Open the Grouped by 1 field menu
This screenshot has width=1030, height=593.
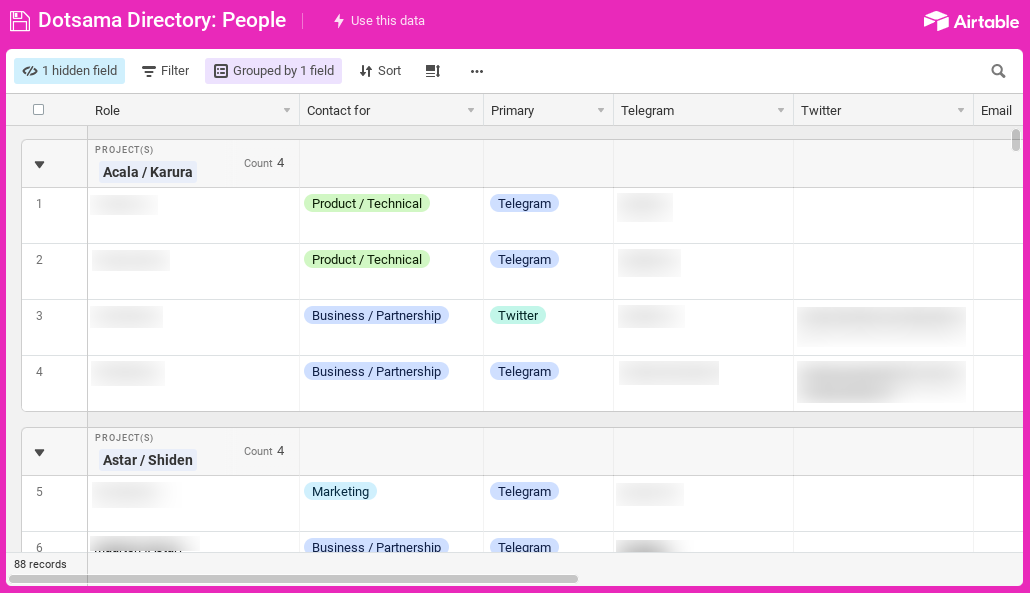coord(273,71)
